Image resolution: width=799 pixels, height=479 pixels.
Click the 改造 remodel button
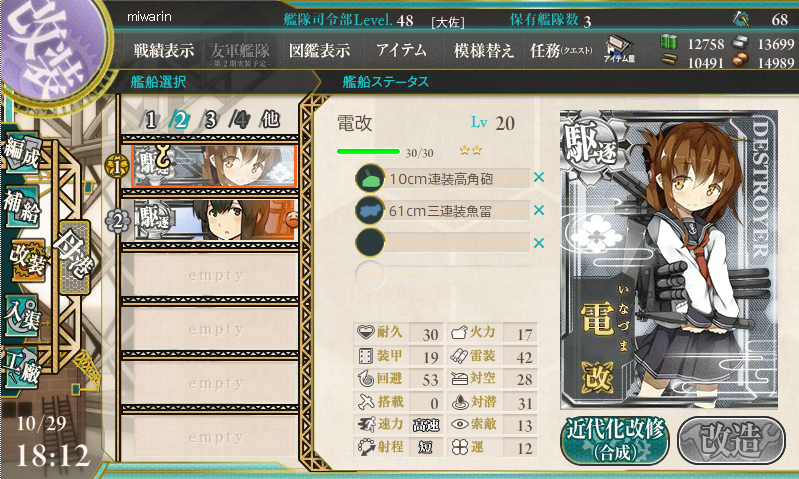tap(731, 439)
